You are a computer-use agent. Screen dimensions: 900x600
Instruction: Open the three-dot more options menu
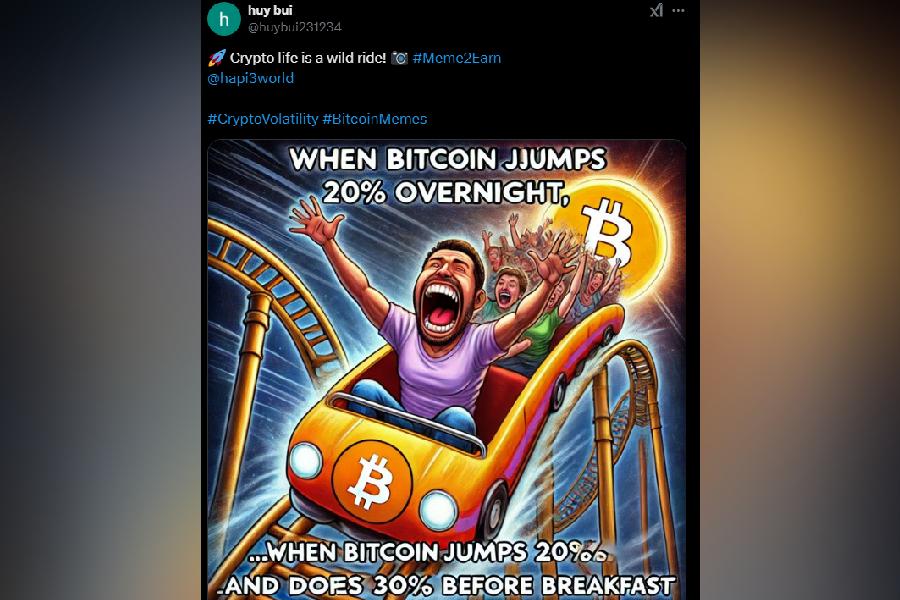click(x=678, y=10)
